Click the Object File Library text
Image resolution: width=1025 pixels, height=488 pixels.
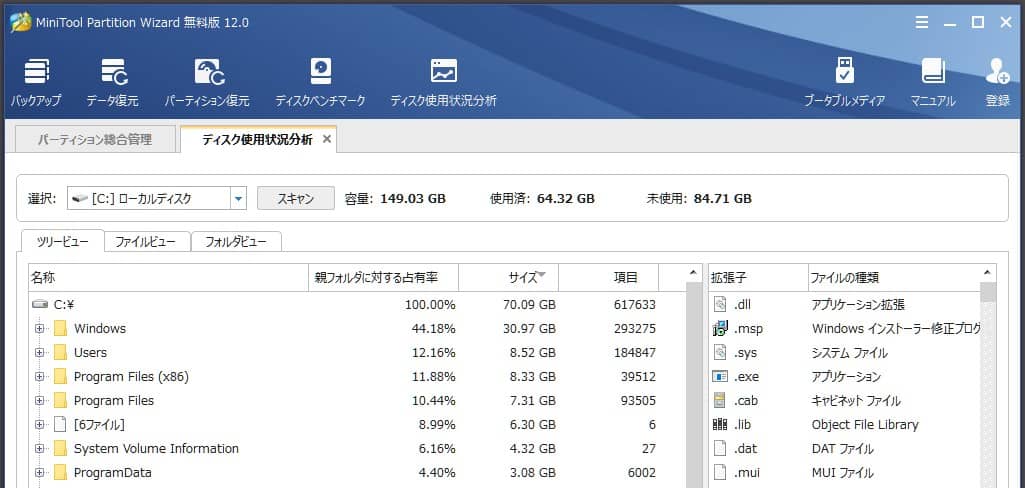click(x=865, y=425)
